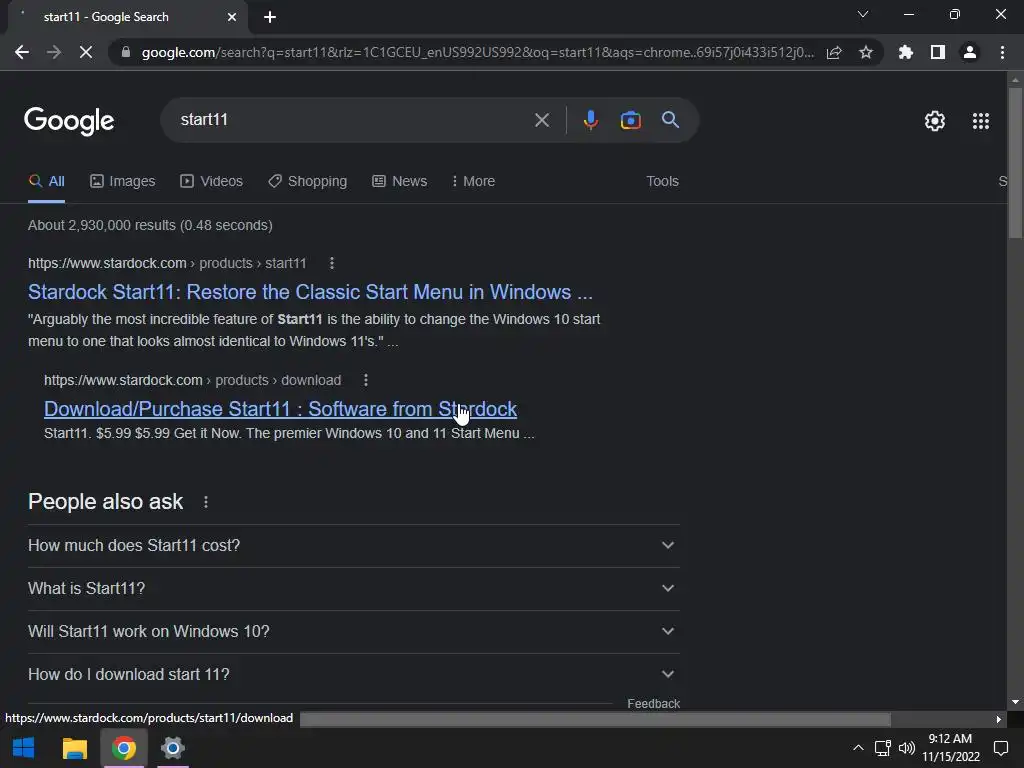
Task: Close the start11 Google Search tab
Action: point(232,17)
